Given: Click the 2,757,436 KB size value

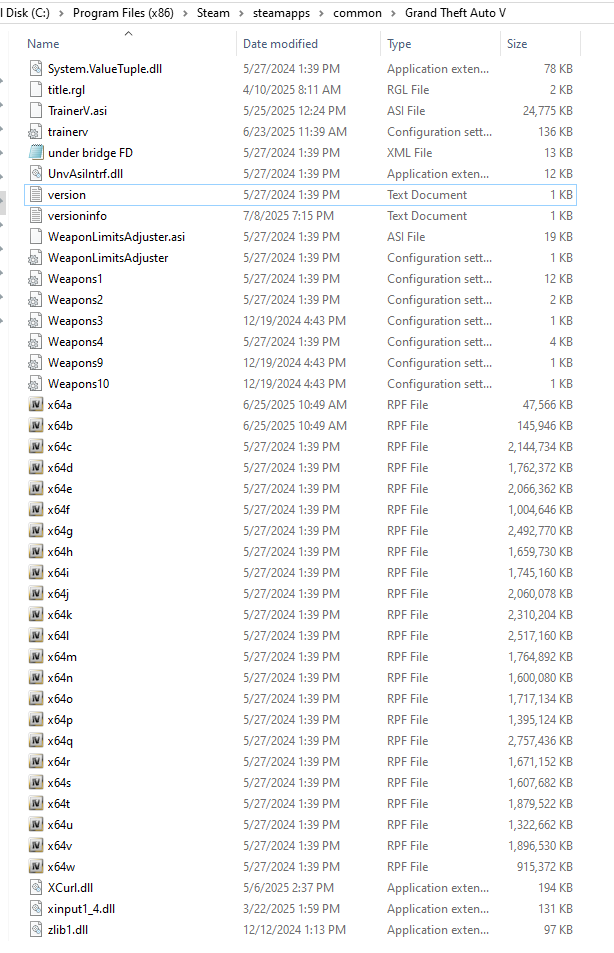Looking at the screenshot, I should point(540,740).
